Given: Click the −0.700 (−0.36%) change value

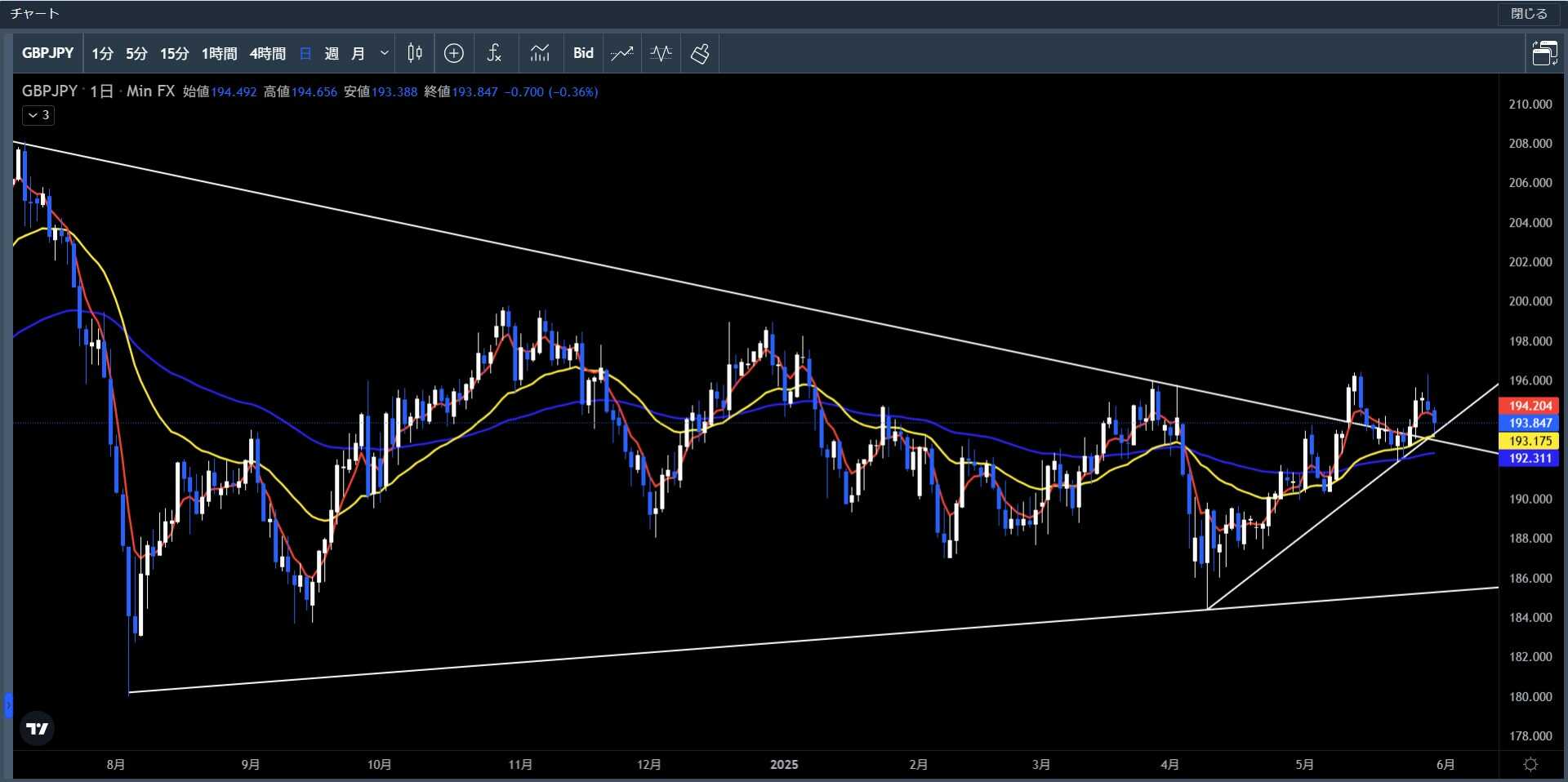Looking at the screenshot, I should [x=551, y=91].
